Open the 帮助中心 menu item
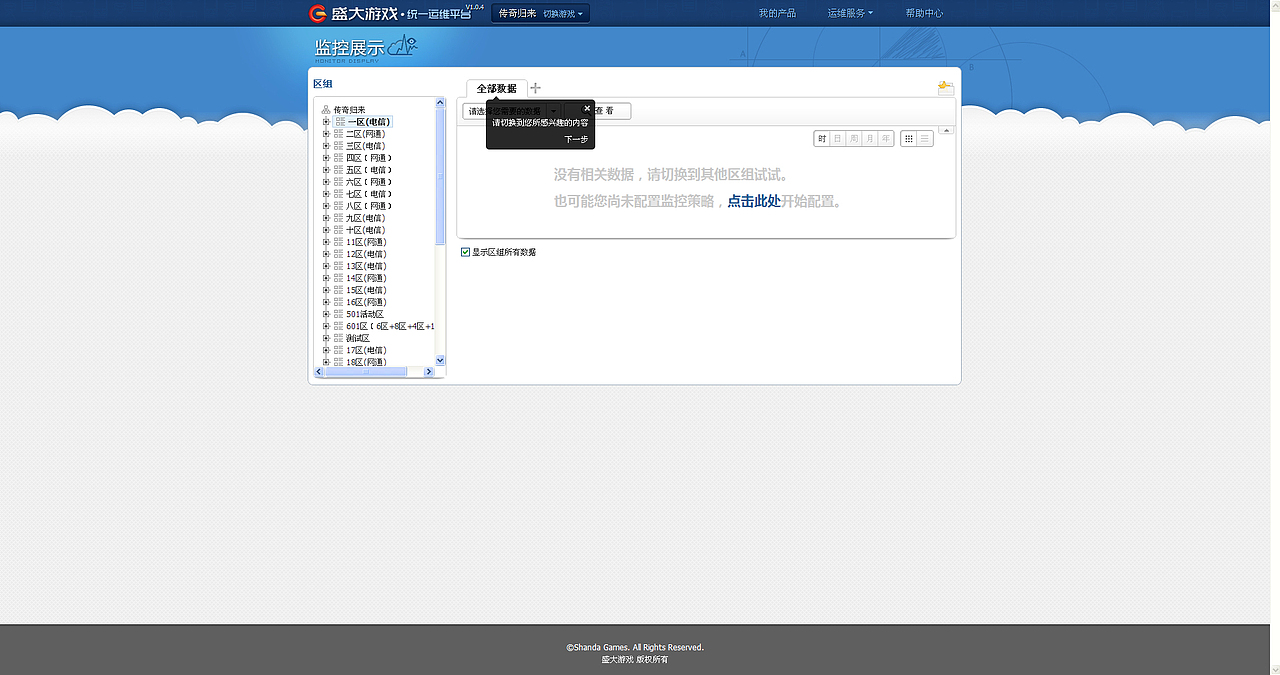1280x675 pixels. [924, 13]
